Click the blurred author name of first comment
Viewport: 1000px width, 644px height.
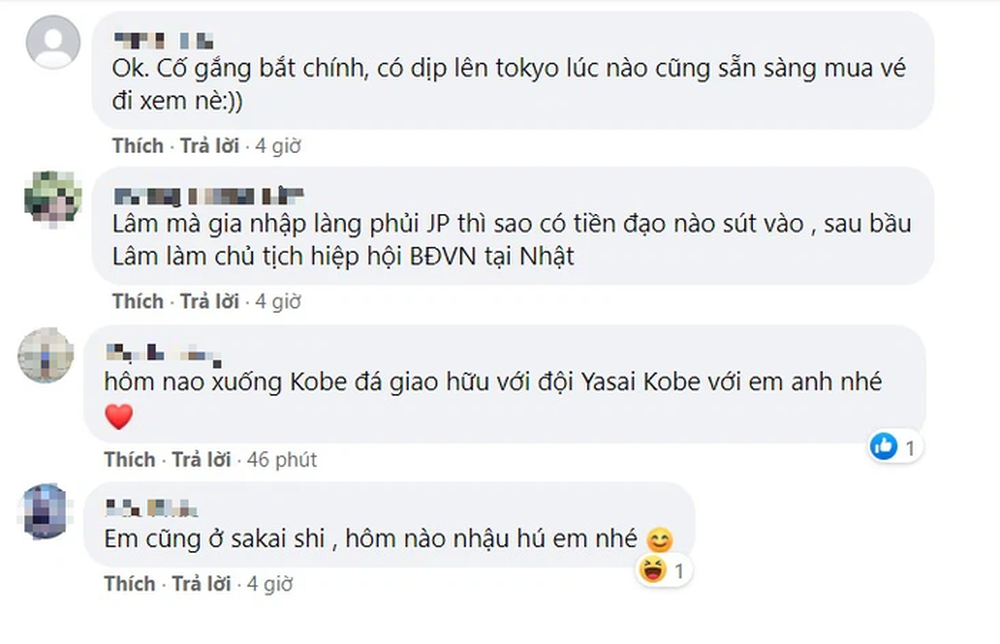point(163,41)
